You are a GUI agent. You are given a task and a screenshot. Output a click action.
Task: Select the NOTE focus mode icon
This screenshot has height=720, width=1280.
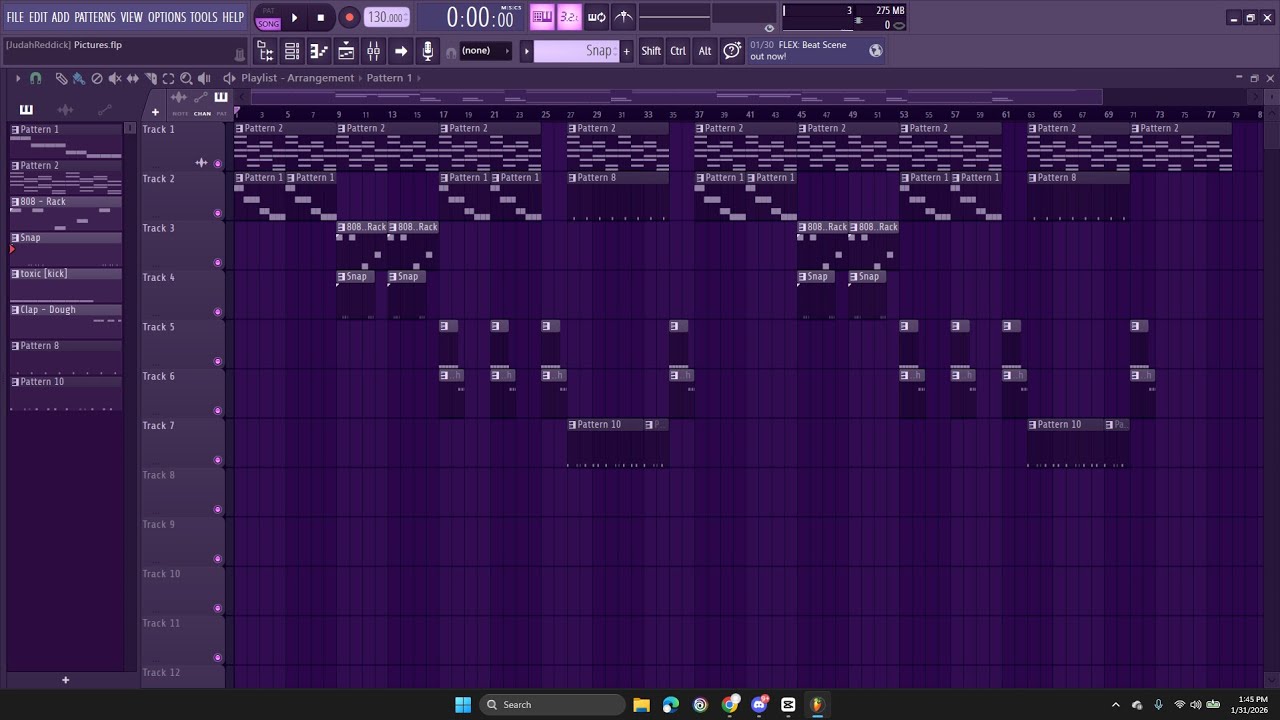180,113
